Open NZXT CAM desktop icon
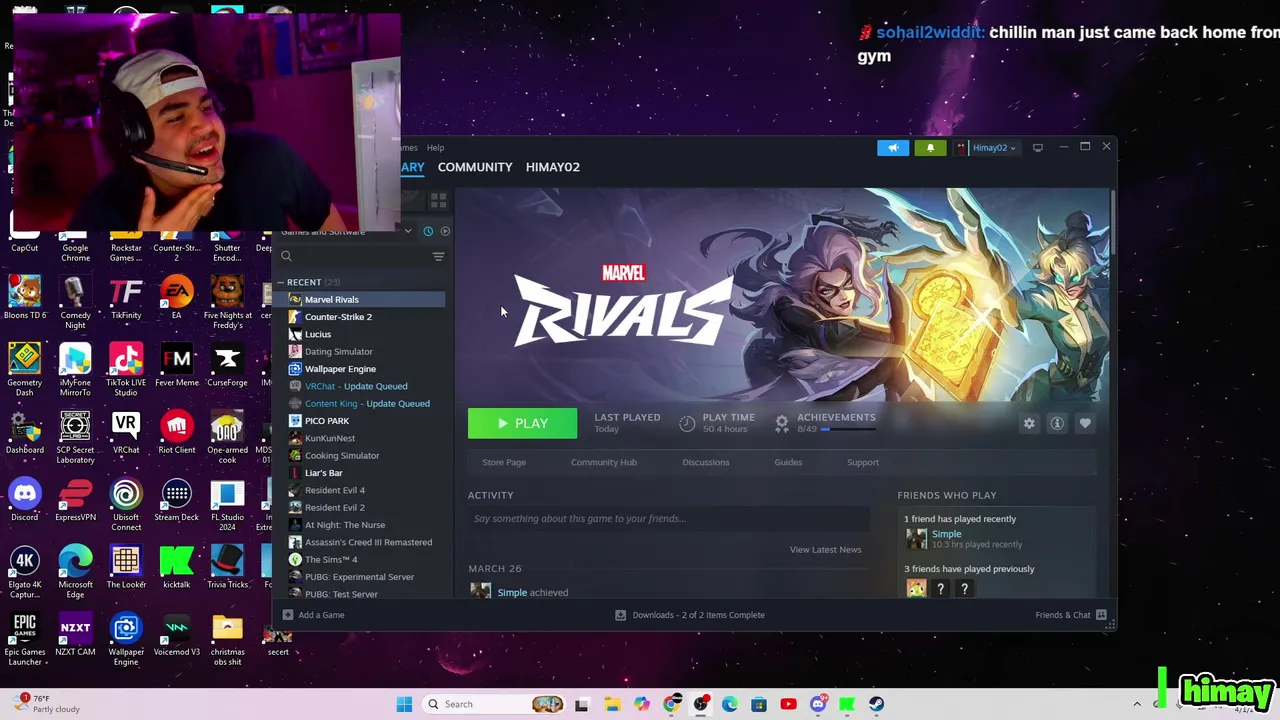 coord(75,633)
